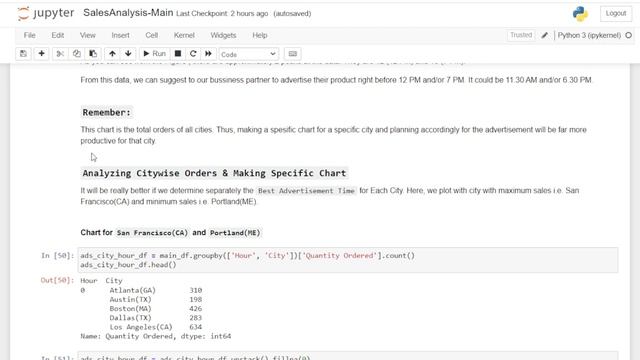Click the pencil edit mode icon
Screen dimensions: 640x360
pyautogui.click(x=544, y=36)
